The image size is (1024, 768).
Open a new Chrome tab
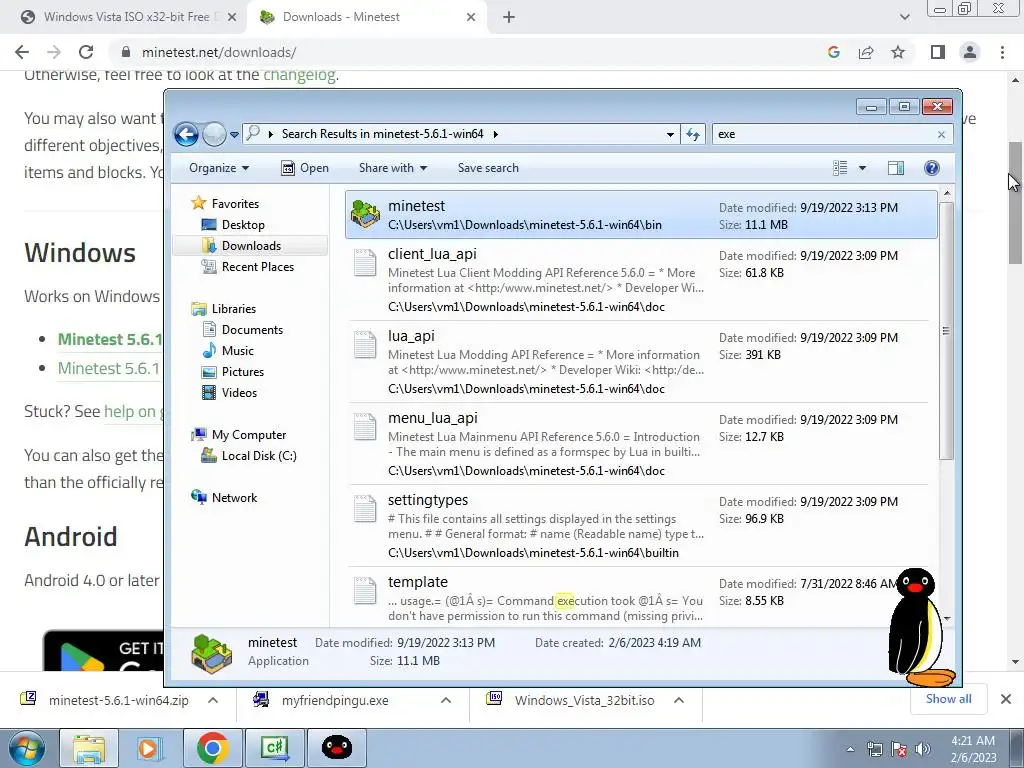[509, 17]
